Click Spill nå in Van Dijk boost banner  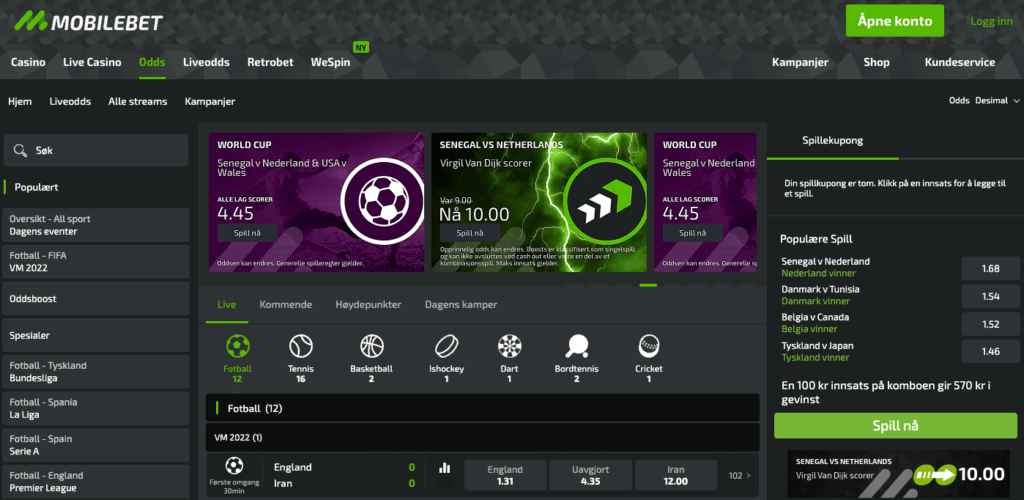tap(470, 233)
